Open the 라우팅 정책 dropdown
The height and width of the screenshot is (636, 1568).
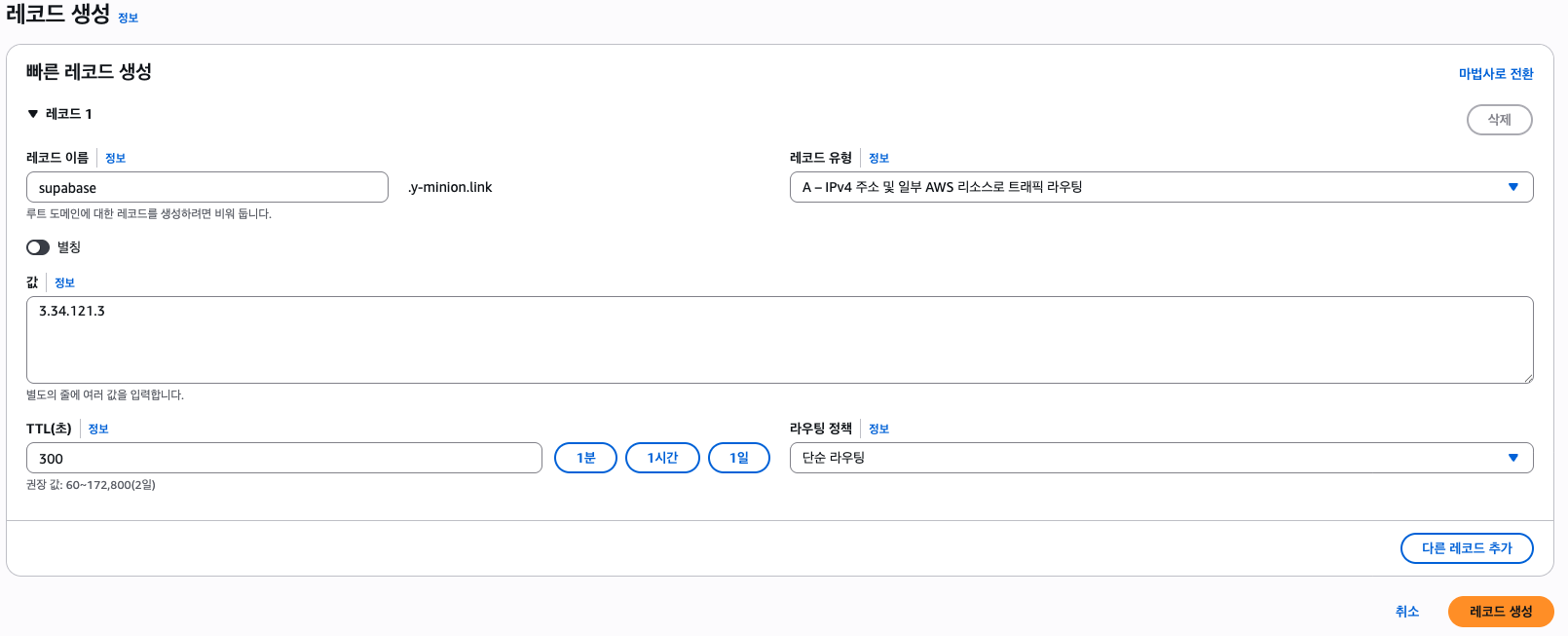click(1161, 458)
